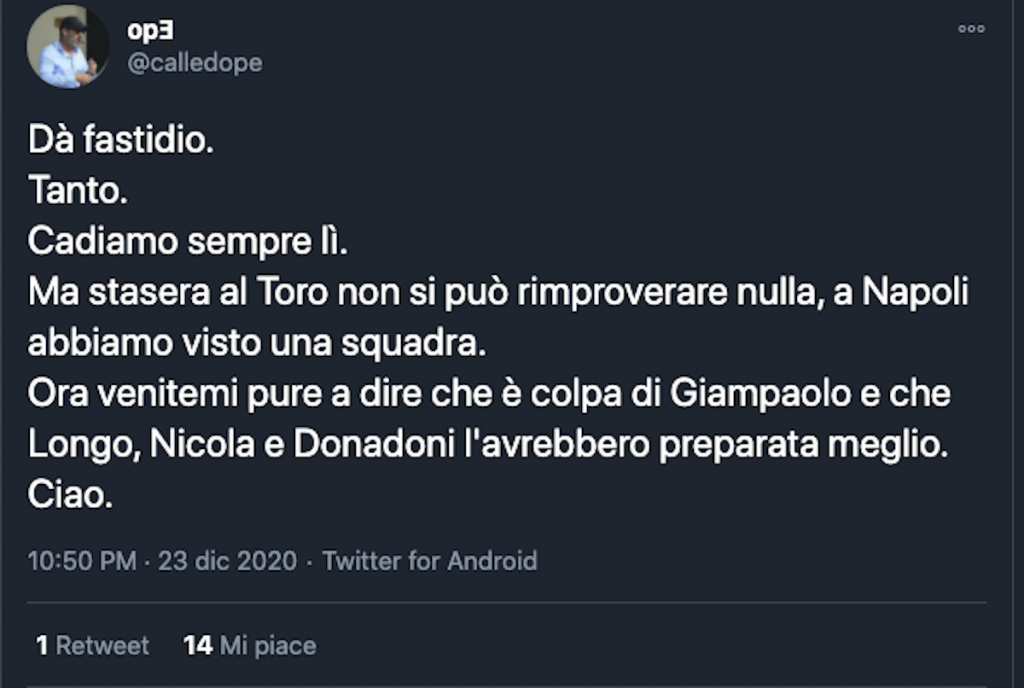Viewport: 1024px width, 688px height.
Task: Open the "Twitter for Android" source link
Action: tap(430, 561)
